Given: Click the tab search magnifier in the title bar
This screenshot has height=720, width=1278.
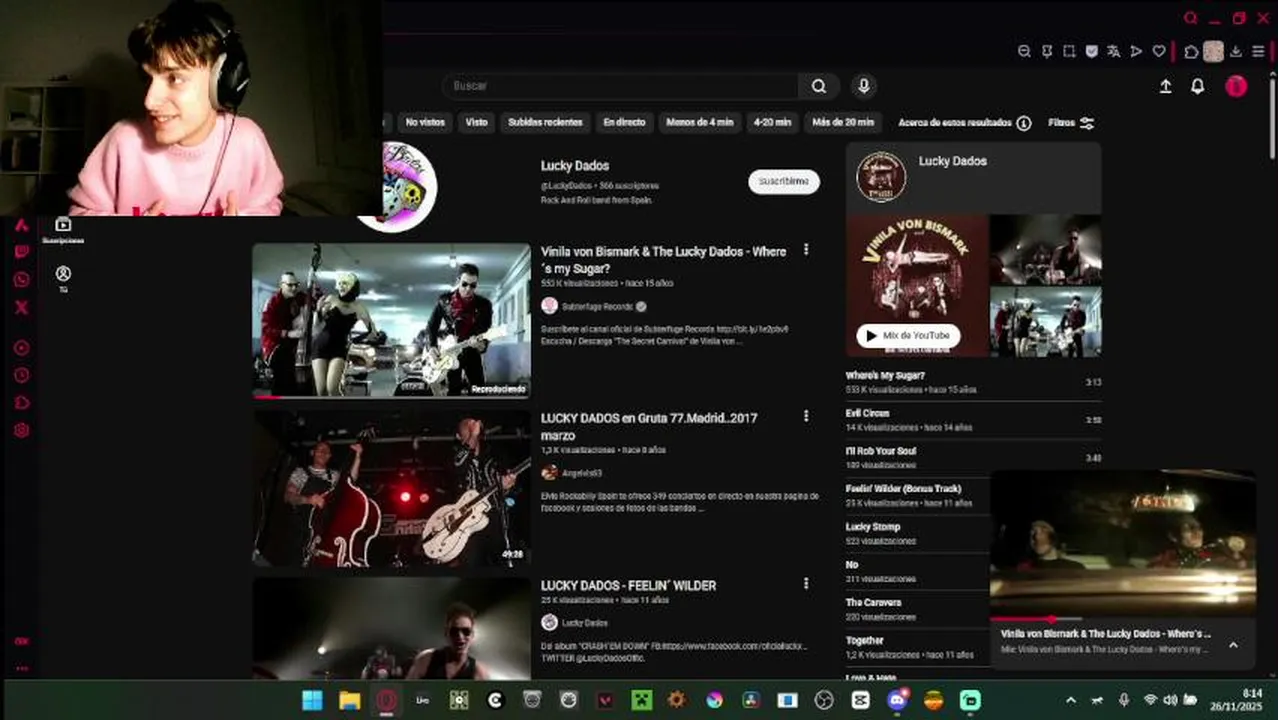Looking at the screenshot, I should [1190, 18].
